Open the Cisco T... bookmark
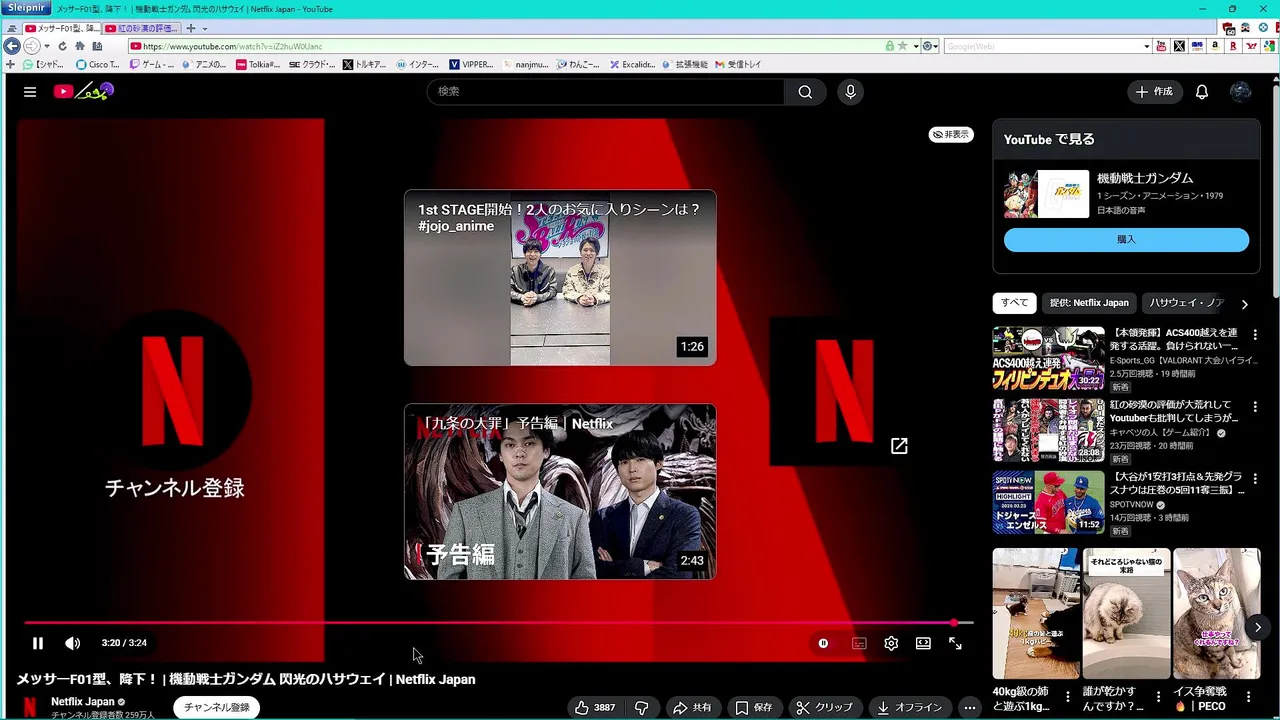This screenshot has width=1280, height=720. (98, 64)
